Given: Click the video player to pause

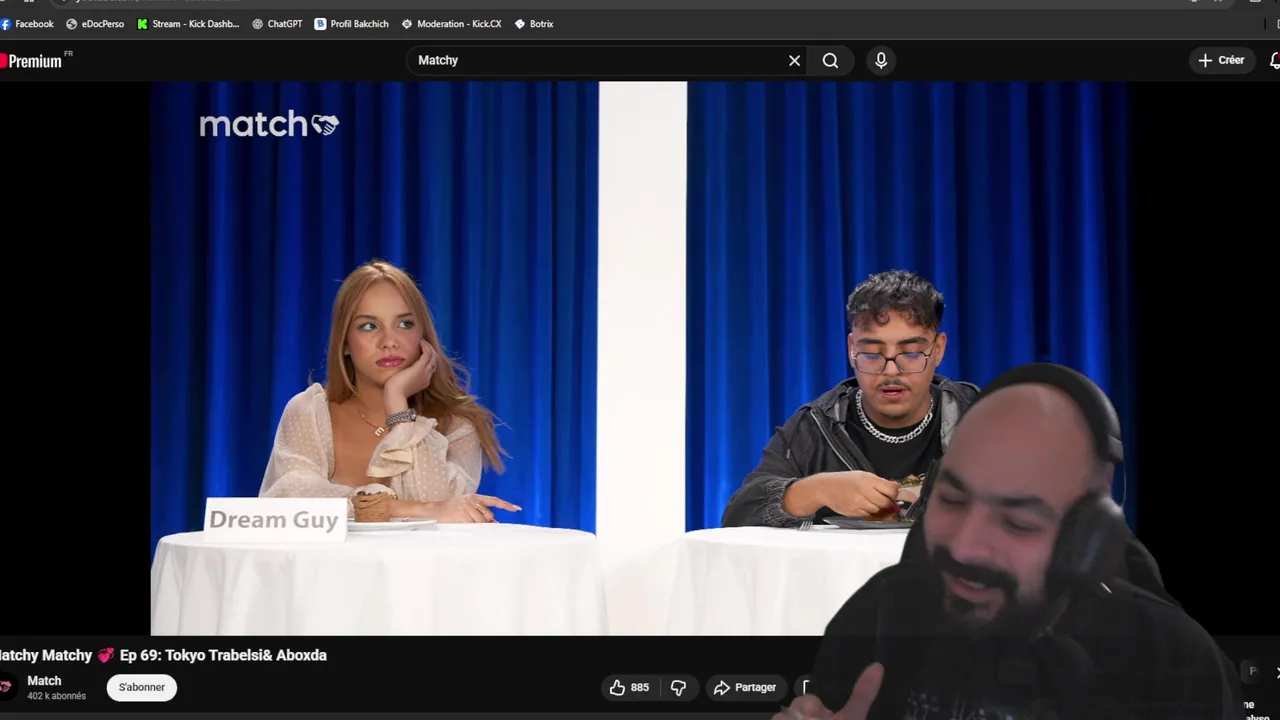Looking at the screenshot, I should tap(640, 358).
